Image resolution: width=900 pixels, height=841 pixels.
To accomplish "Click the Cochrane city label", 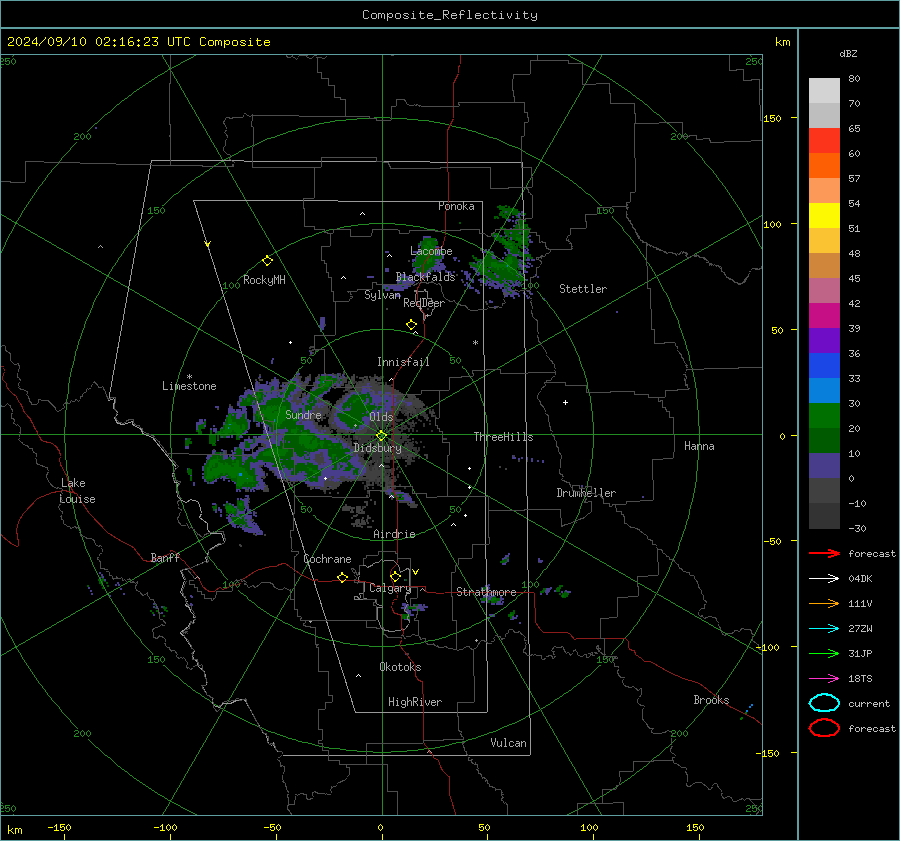I will point(327,559).
